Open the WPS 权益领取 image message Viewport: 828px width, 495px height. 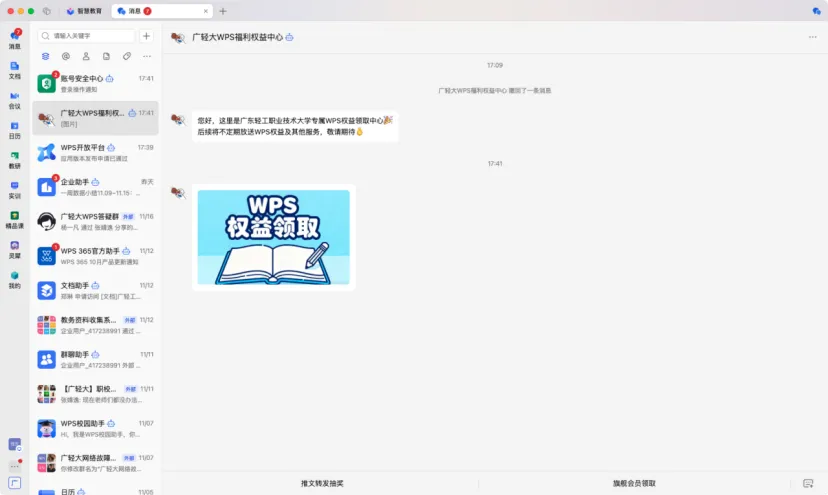pyautogui.click(x=274, y=237)
